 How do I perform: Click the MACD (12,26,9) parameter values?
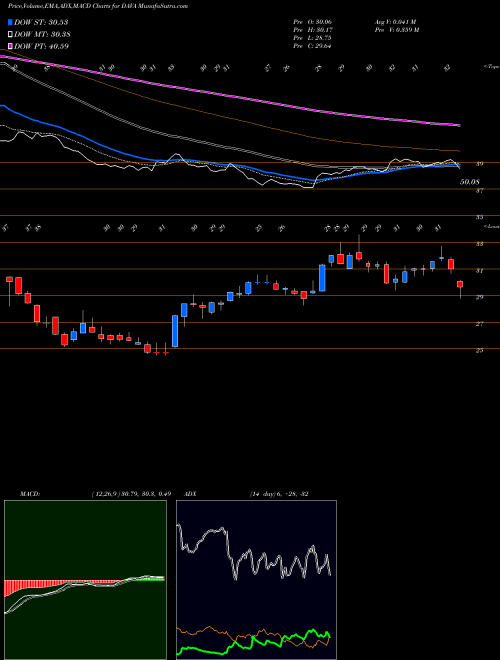click(130, 493)
